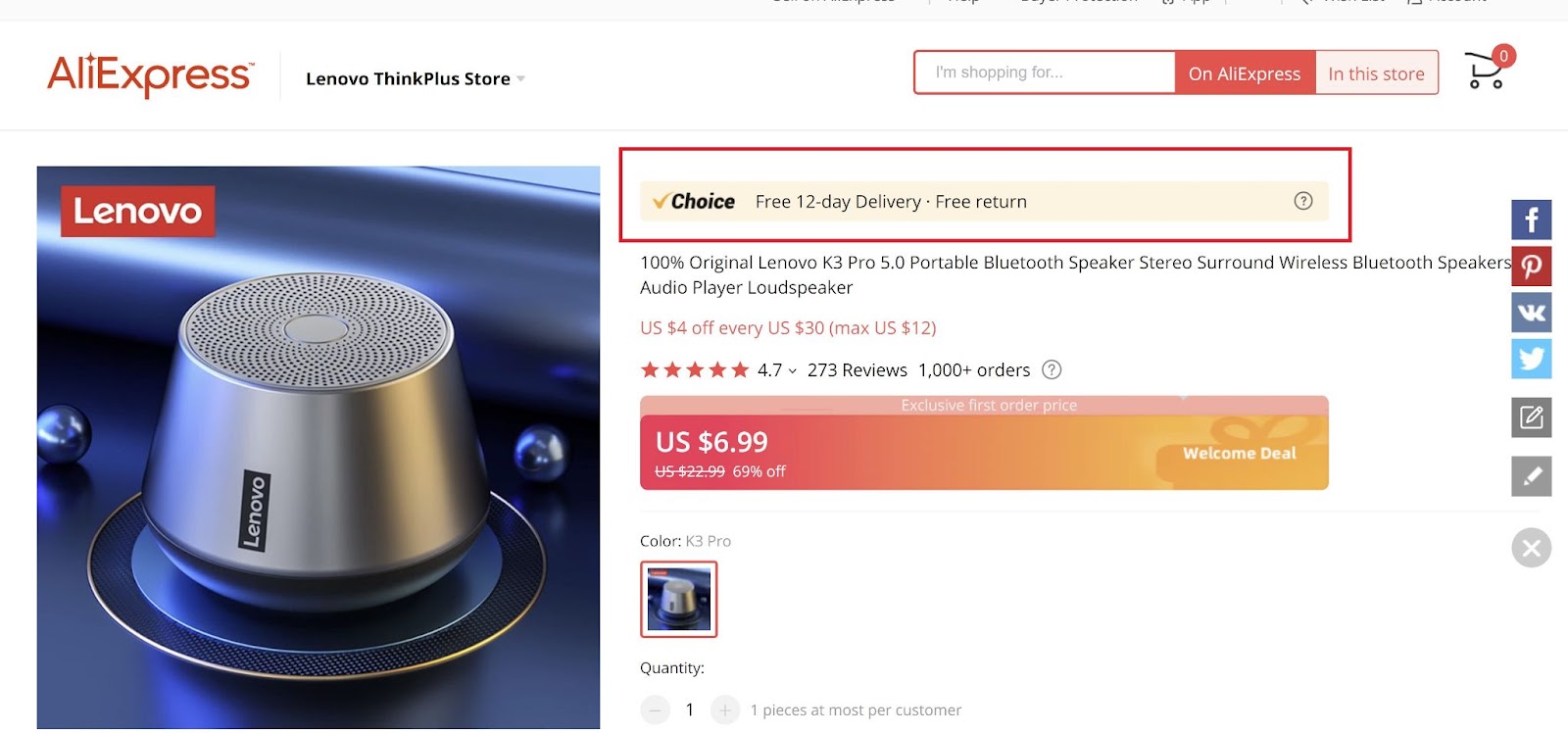Switch search scope to In this store
This screenshot has width=1568, height=733.
click(1376, 73)
